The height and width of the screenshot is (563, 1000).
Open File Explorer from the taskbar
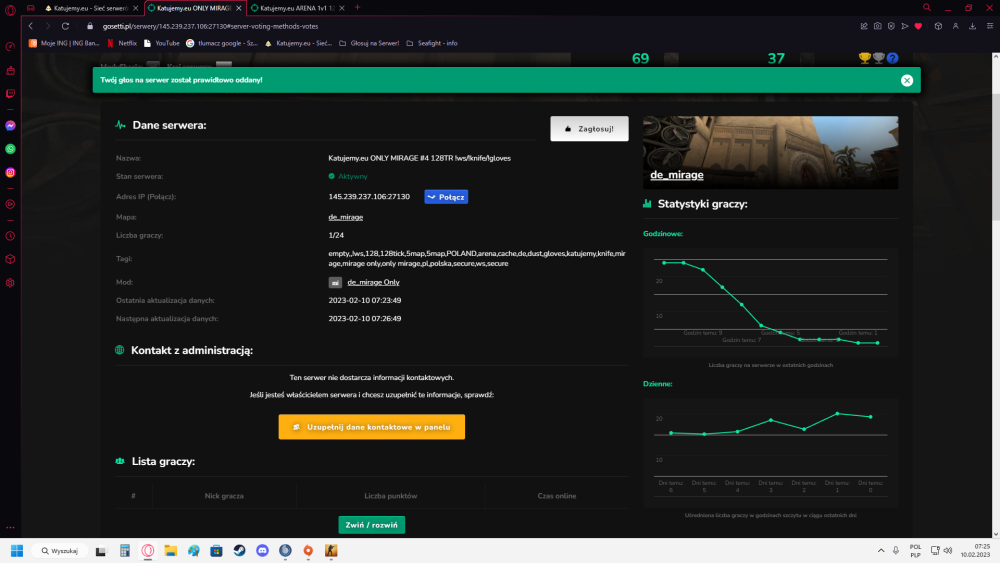click(170, 551)
